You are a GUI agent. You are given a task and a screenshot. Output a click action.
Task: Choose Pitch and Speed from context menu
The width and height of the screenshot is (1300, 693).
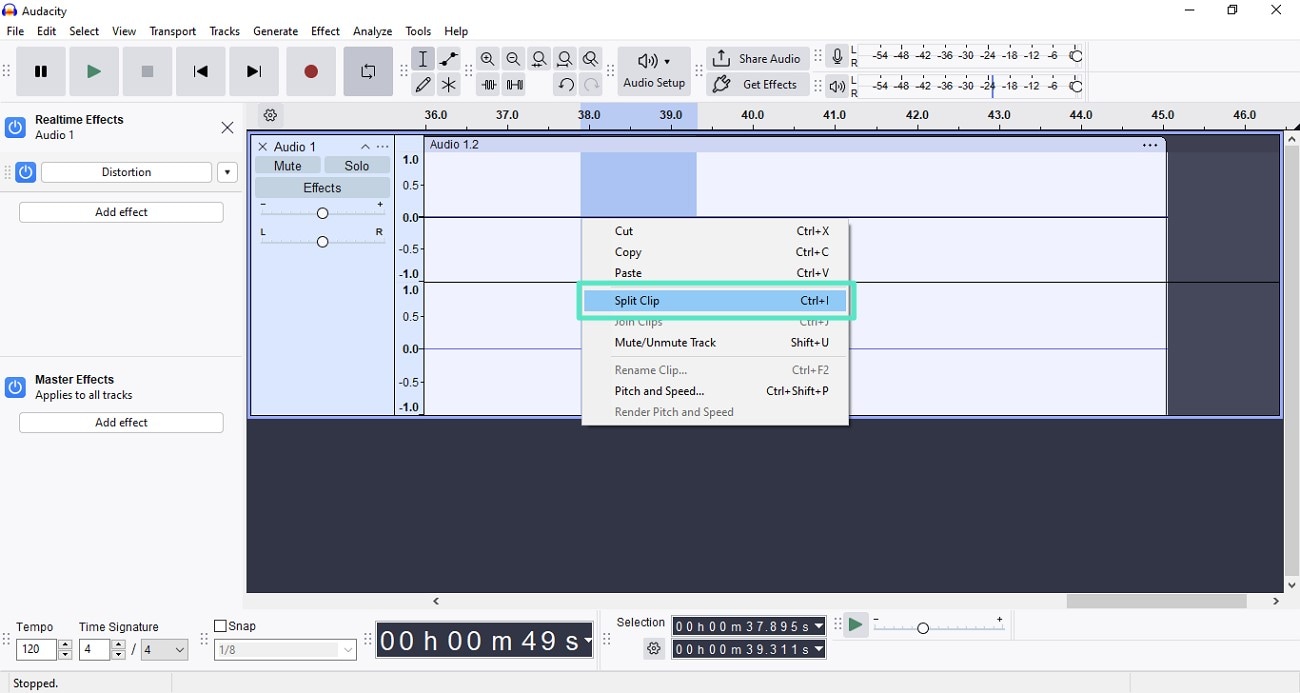[716, 391]
